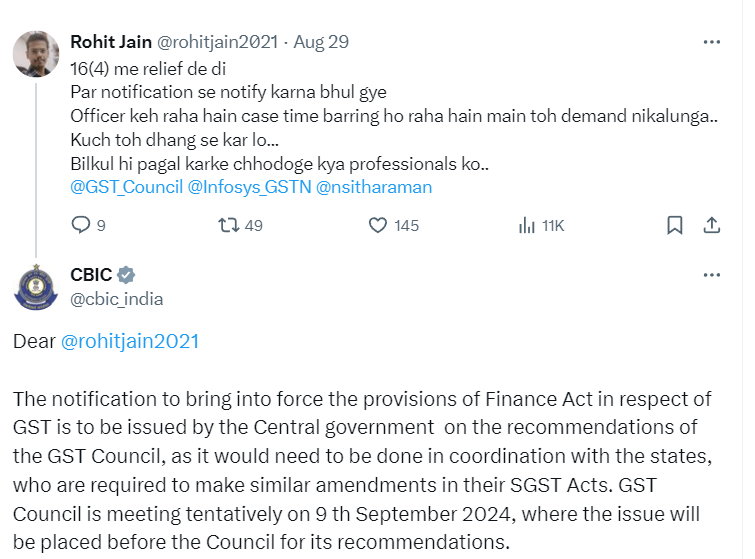Click the @cbic_india handle
This screenshot has height=559, width=755.
coord(117,298)
